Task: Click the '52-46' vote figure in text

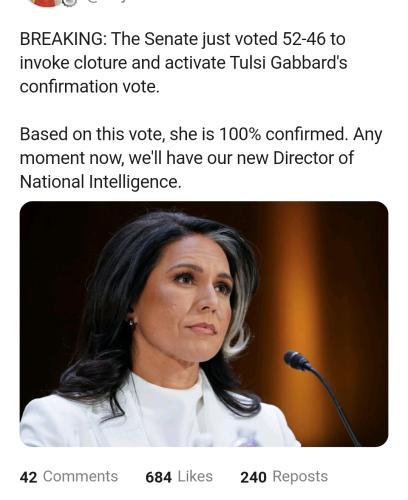Action: tap(304, 39)
